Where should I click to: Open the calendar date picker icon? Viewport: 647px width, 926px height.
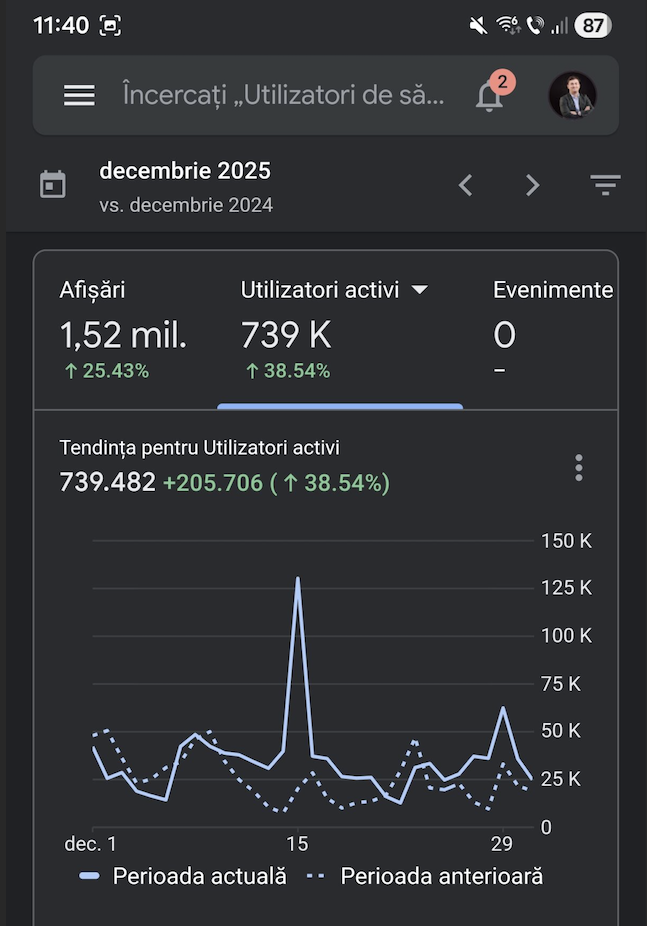[x=53, y=185]
